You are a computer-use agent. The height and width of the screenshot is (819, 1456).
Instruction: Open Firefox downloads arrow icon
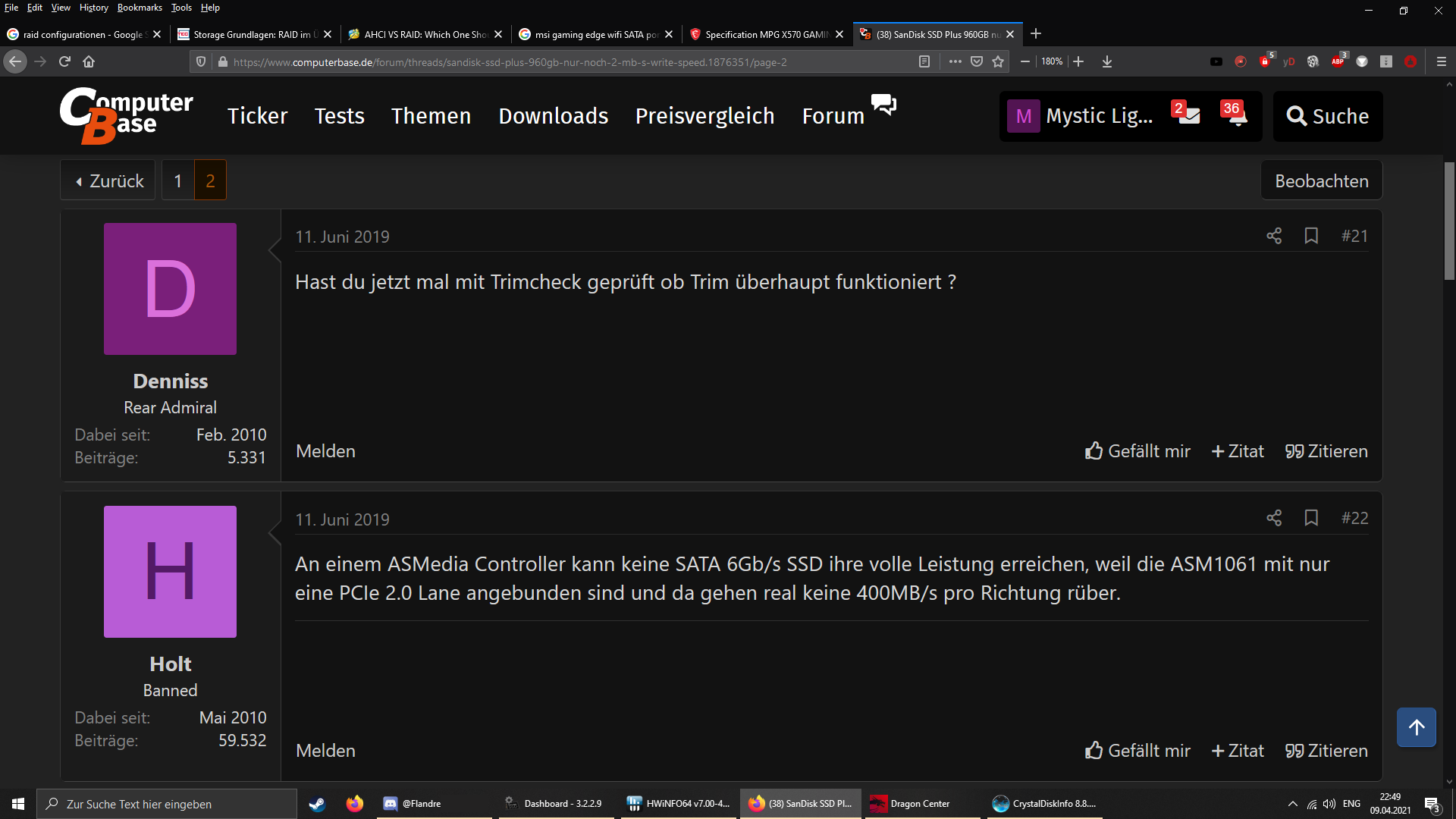coord(1107,61)
